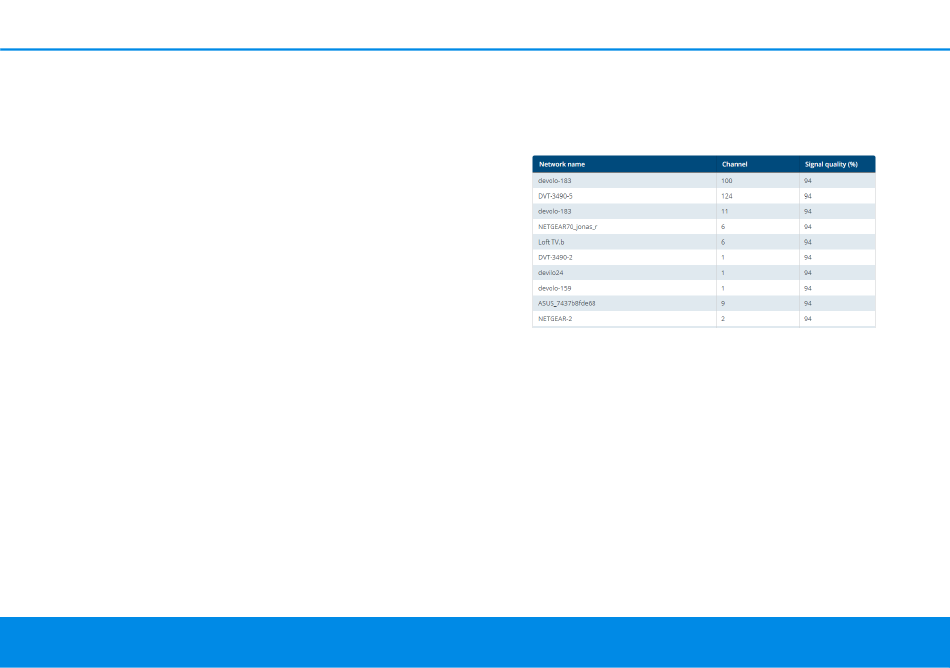Viewport: 950px width, 668px height.
Task: Click channel value 11 in the table
Action: [725, 212]
